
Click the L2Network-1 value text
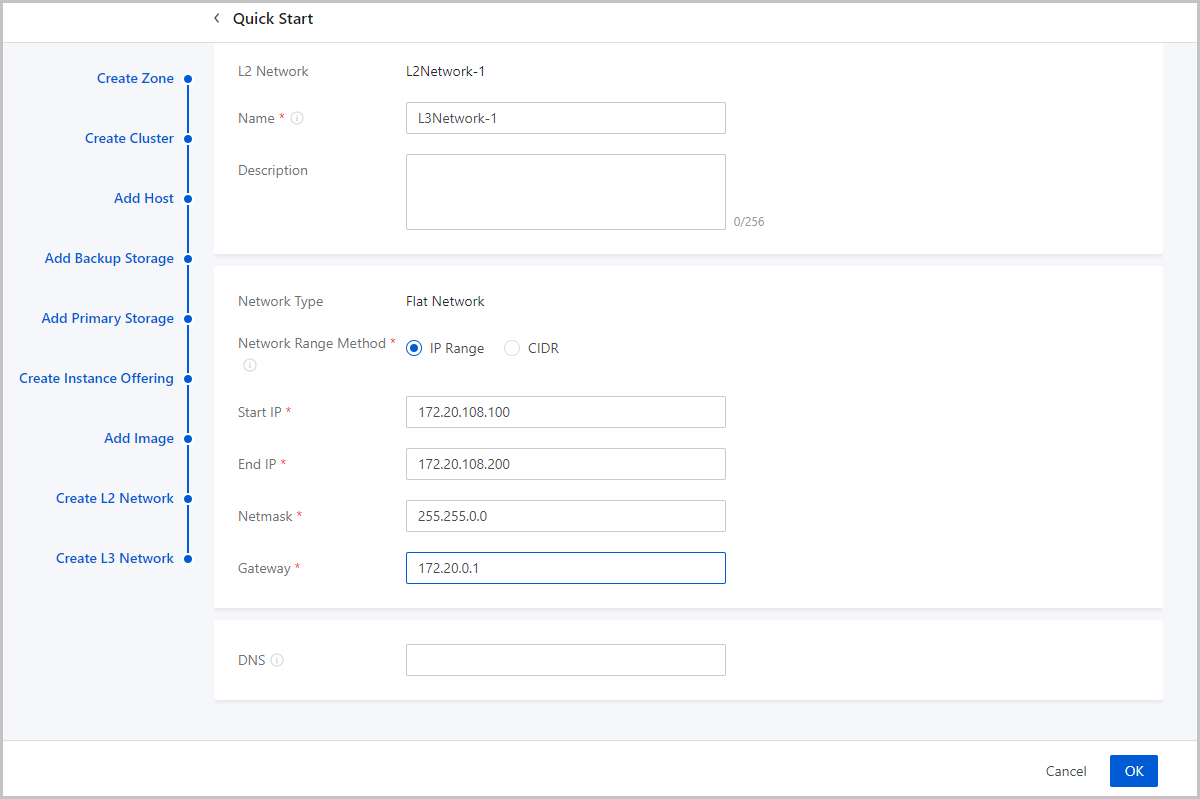point(445,71)
